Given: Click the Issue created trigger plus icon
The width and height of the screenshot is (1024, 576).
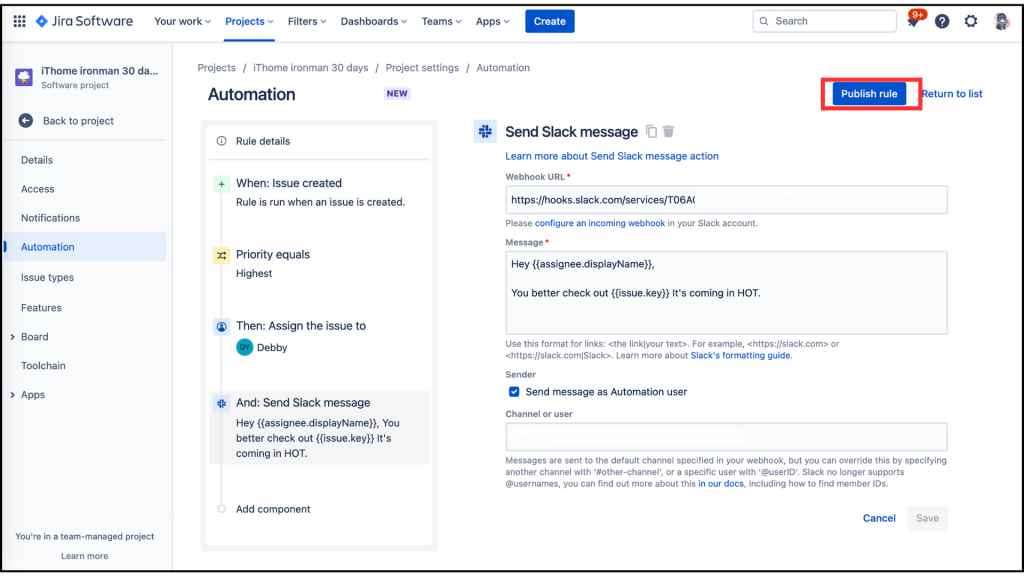Looking at the screenshot, I should (221, 184).
